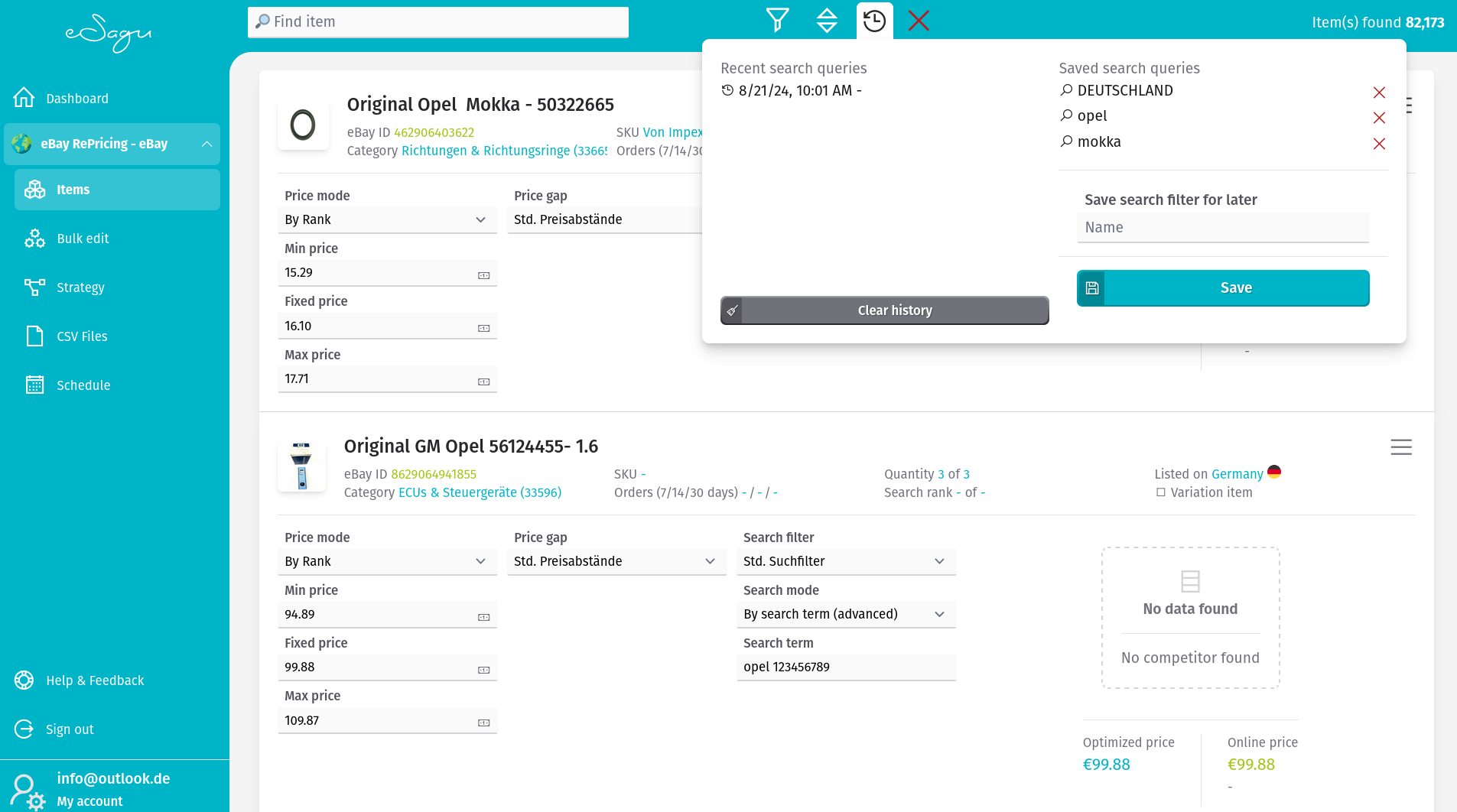Open Bulk edit in sidebar

(83, 239)
